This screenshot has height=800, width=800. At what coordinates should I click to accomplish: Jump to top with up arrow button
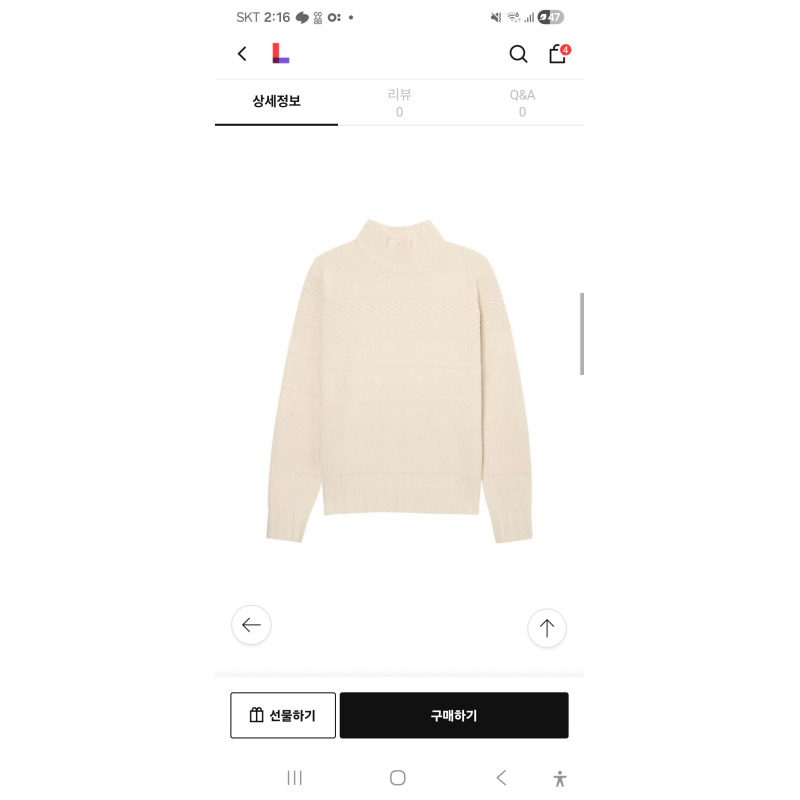547,628
